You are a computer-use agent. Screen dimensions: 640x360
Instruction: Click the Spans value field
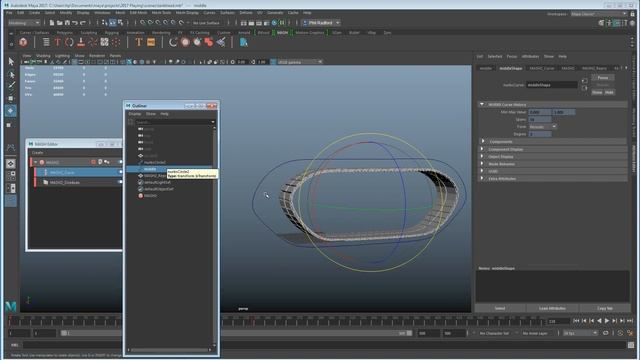[x=540, y=120]
